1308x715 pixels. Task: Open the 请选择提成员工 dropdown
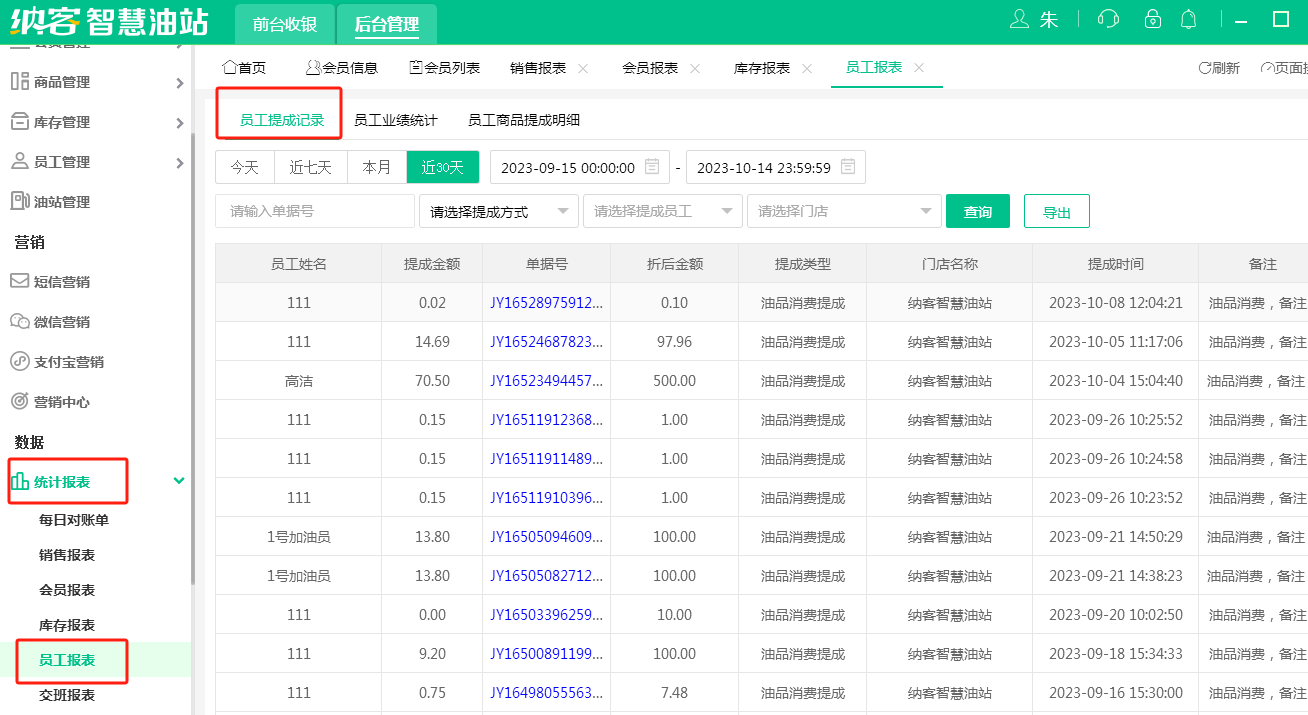pyautogui.click(x=662, y=211)
